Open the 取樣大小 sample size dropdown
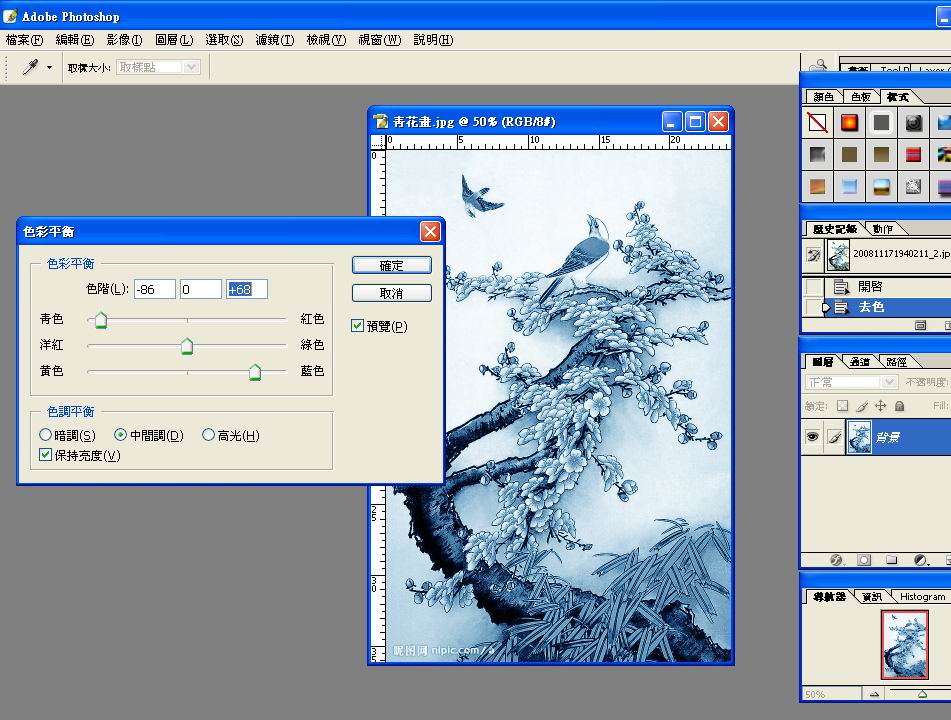 158,67
